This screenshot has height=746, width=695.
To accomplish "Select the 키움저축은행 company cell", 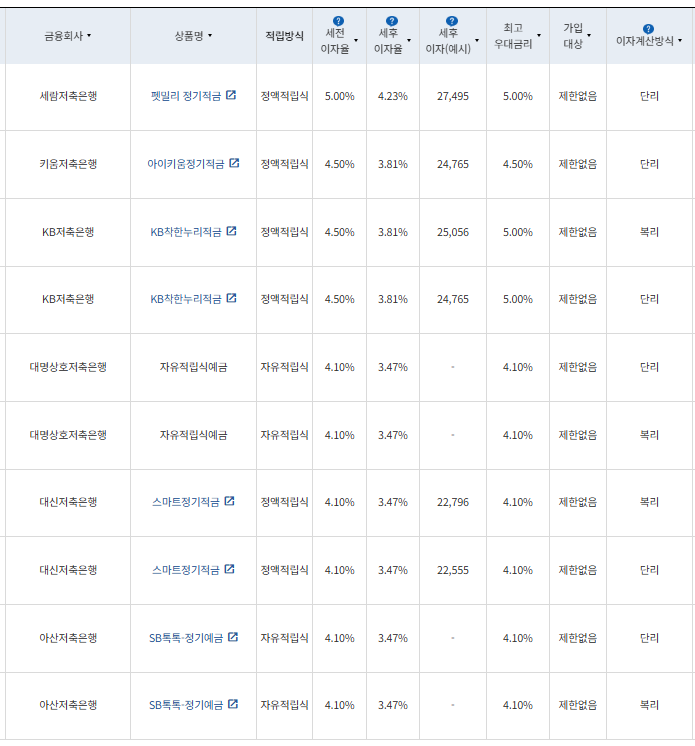I will tap(68, 164).
